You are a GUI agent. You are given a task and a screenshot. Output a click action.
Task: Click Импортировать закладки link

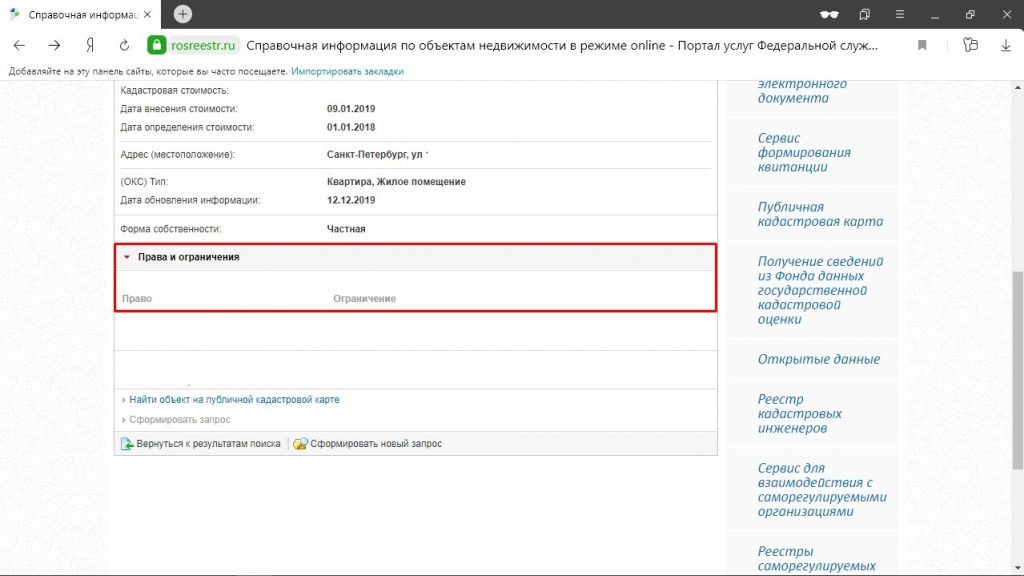point(347,71)
